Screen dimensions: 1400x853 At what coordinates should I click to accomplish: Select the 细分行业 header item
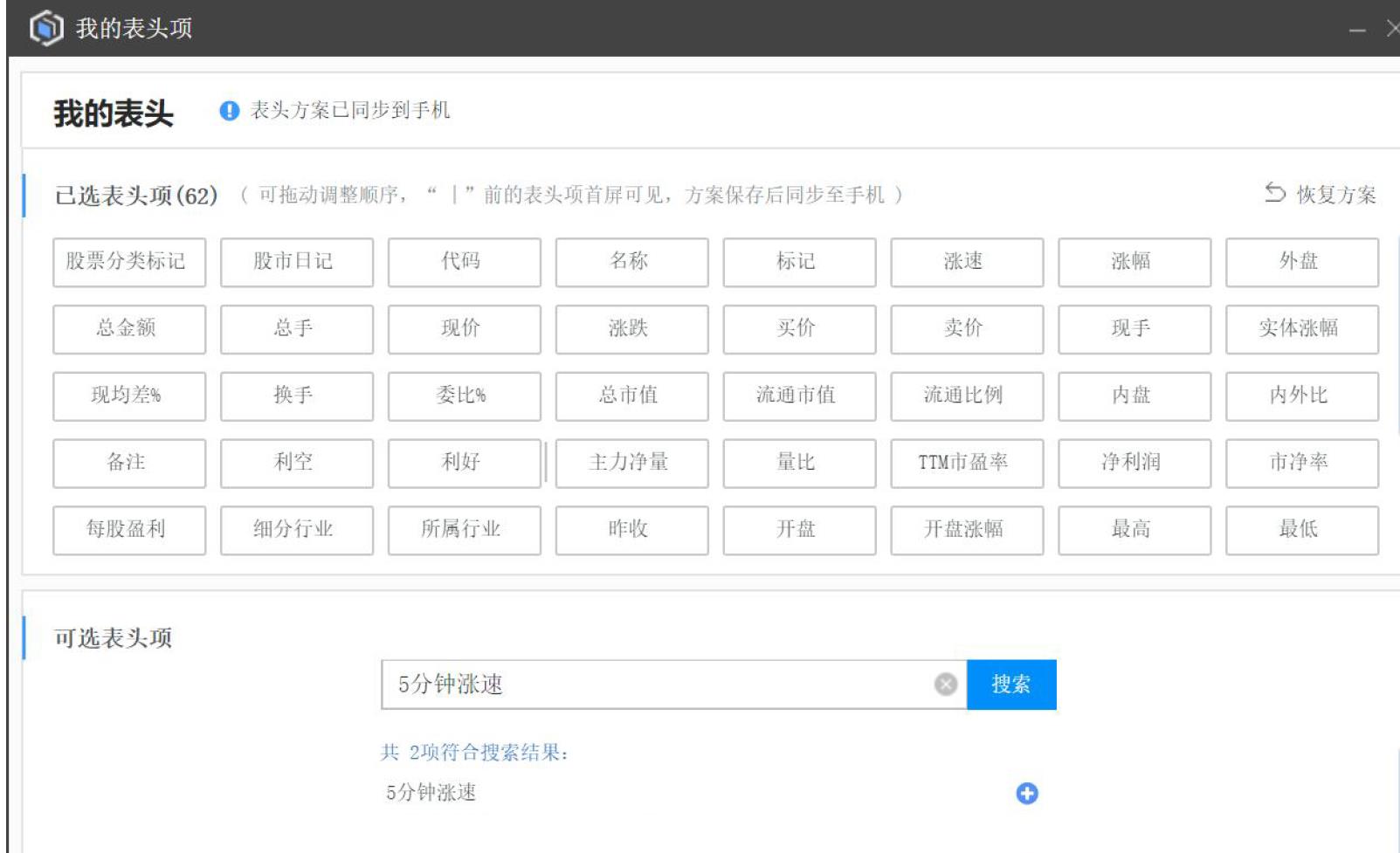(x=296, y=530)
